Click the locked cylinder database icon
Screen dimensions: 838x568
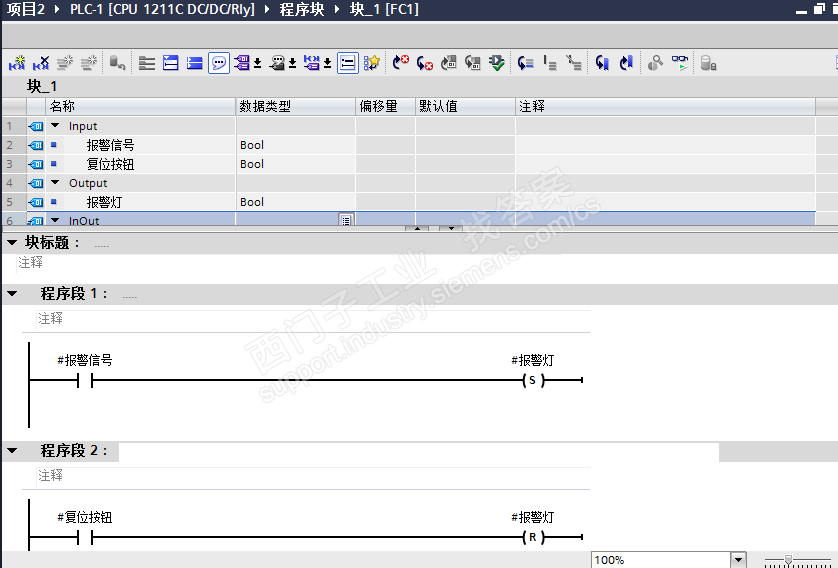[x=708, y=63]
